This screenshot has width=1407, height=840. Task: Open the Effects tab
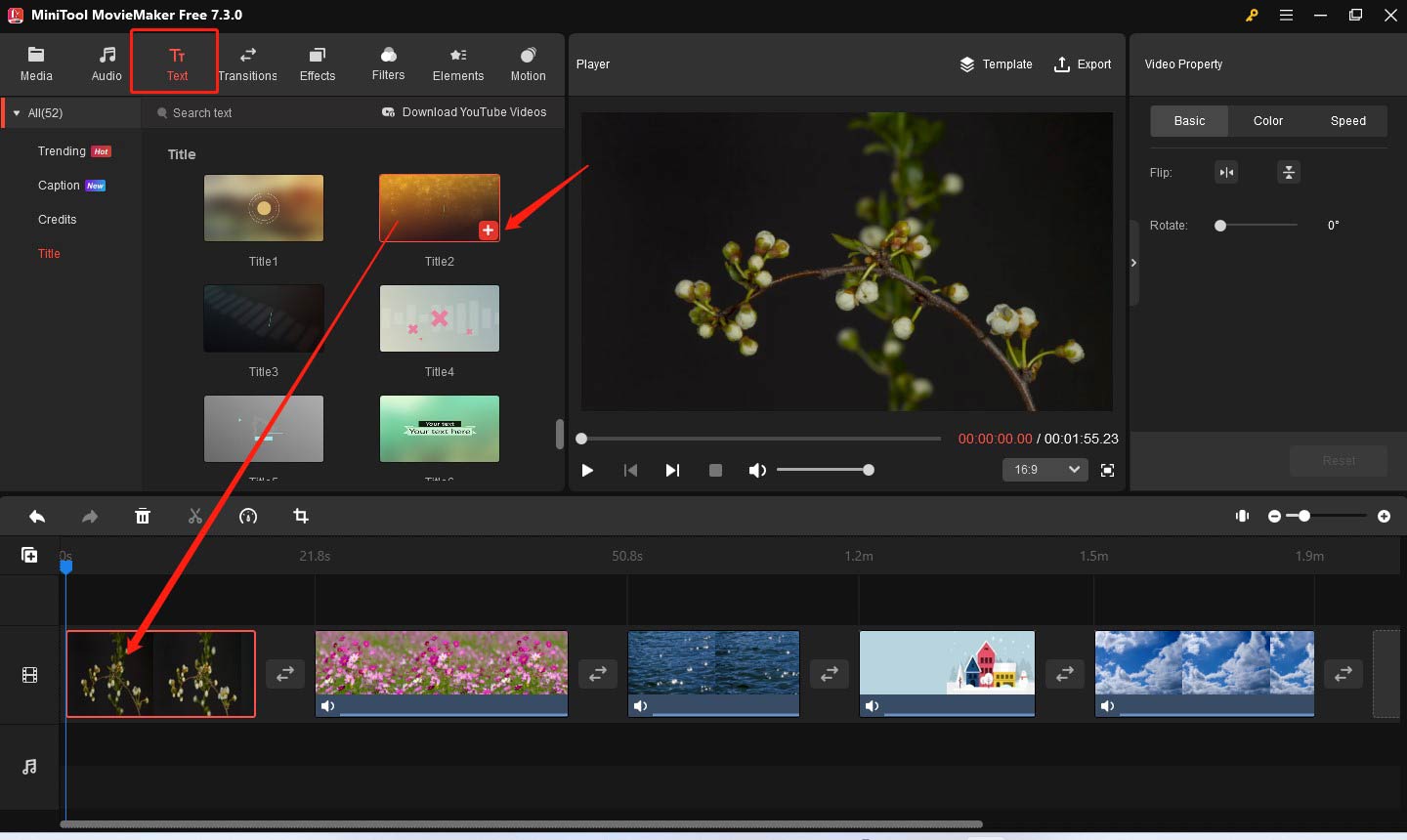(x=318, y=63)
